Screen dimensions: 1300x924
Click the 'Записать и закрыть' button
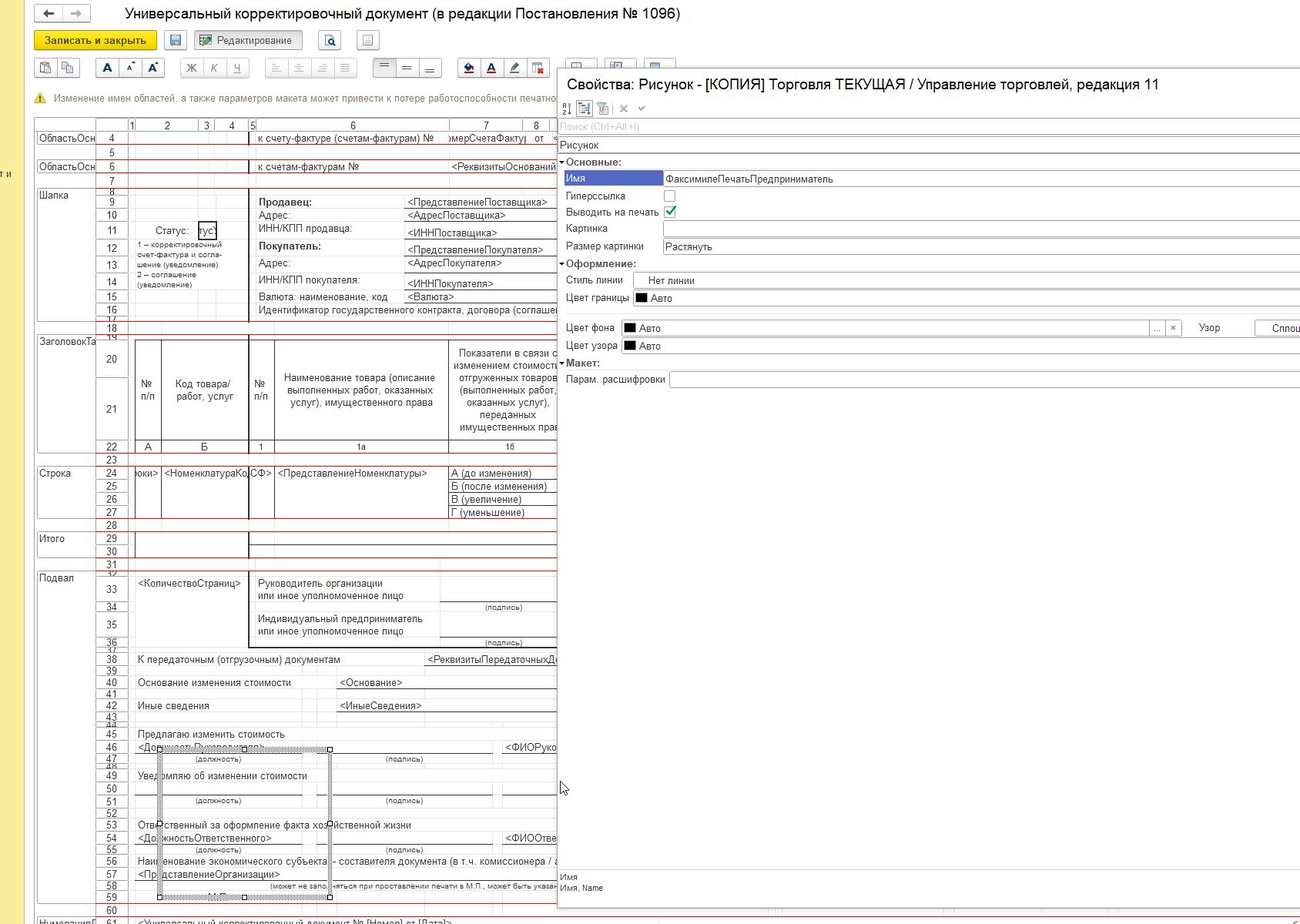tap(95, 40)
